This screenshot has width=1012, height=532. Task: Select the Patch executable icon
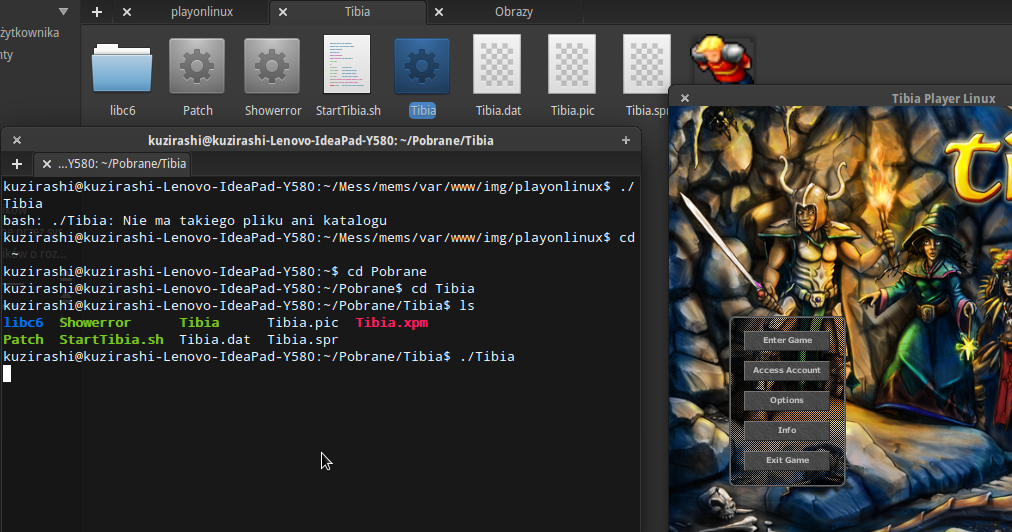coord(197,66)
